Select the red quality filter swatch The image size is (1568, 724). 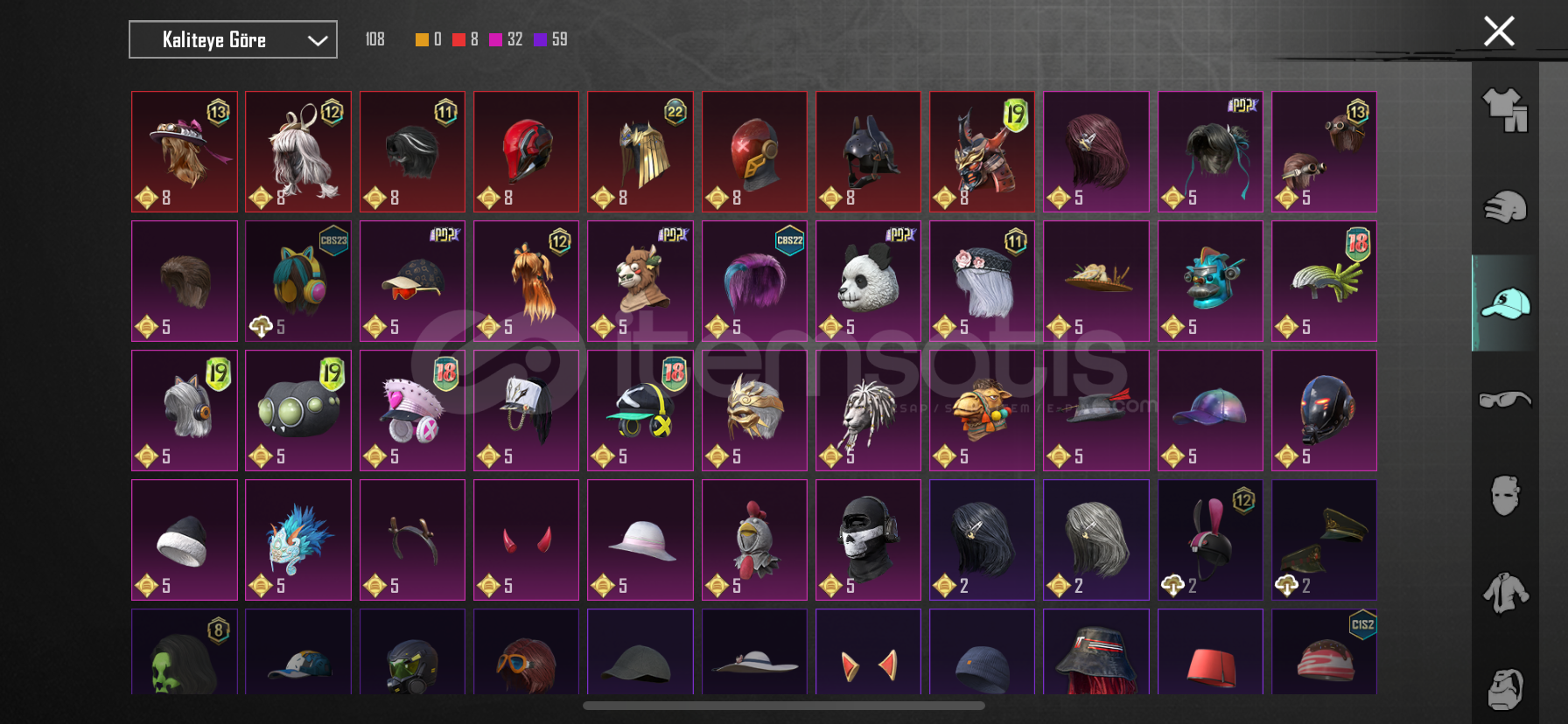[458, 39]
